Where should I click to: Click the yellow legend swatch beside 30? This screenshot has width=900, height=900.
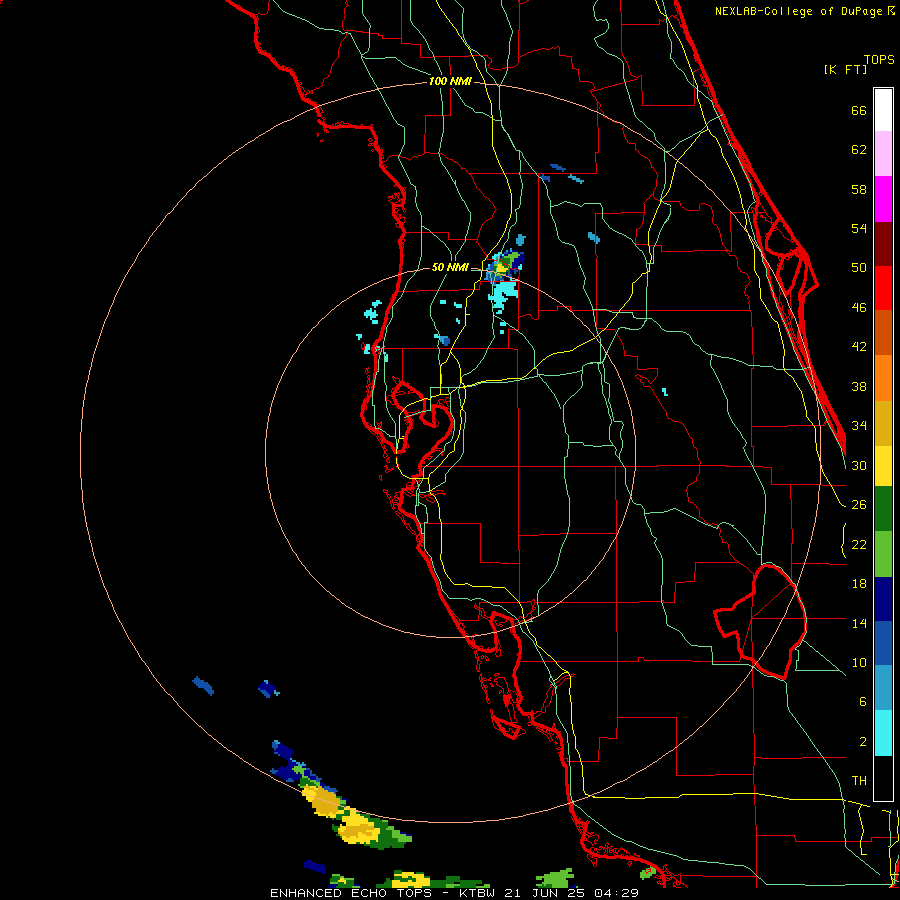click(x=883, y=466)
